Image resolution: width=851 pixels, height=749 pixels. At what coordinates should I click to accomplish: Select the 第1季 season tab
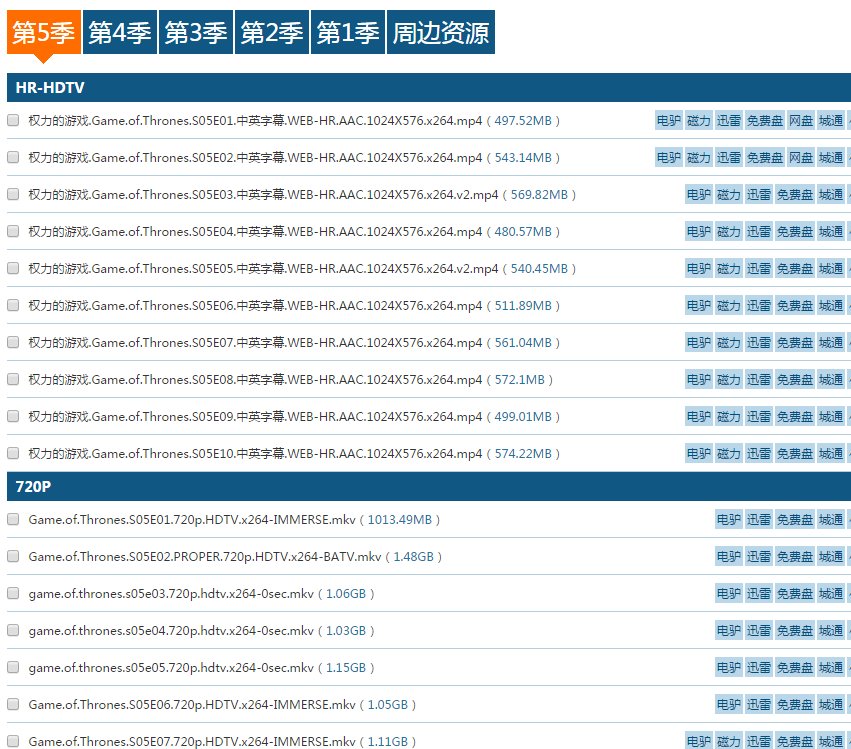click(x=347, y=34)
